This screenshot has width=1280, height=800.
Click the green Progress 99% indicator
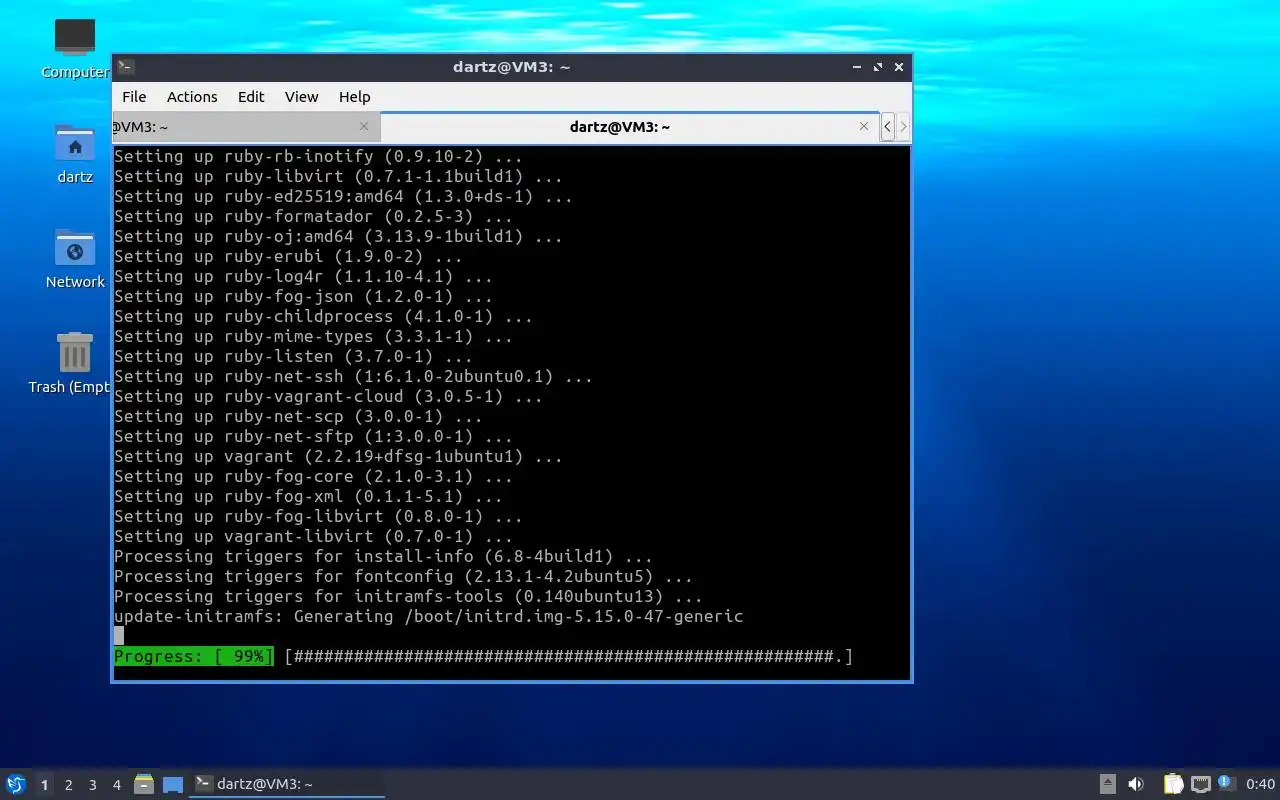click(x=193, y=656)
